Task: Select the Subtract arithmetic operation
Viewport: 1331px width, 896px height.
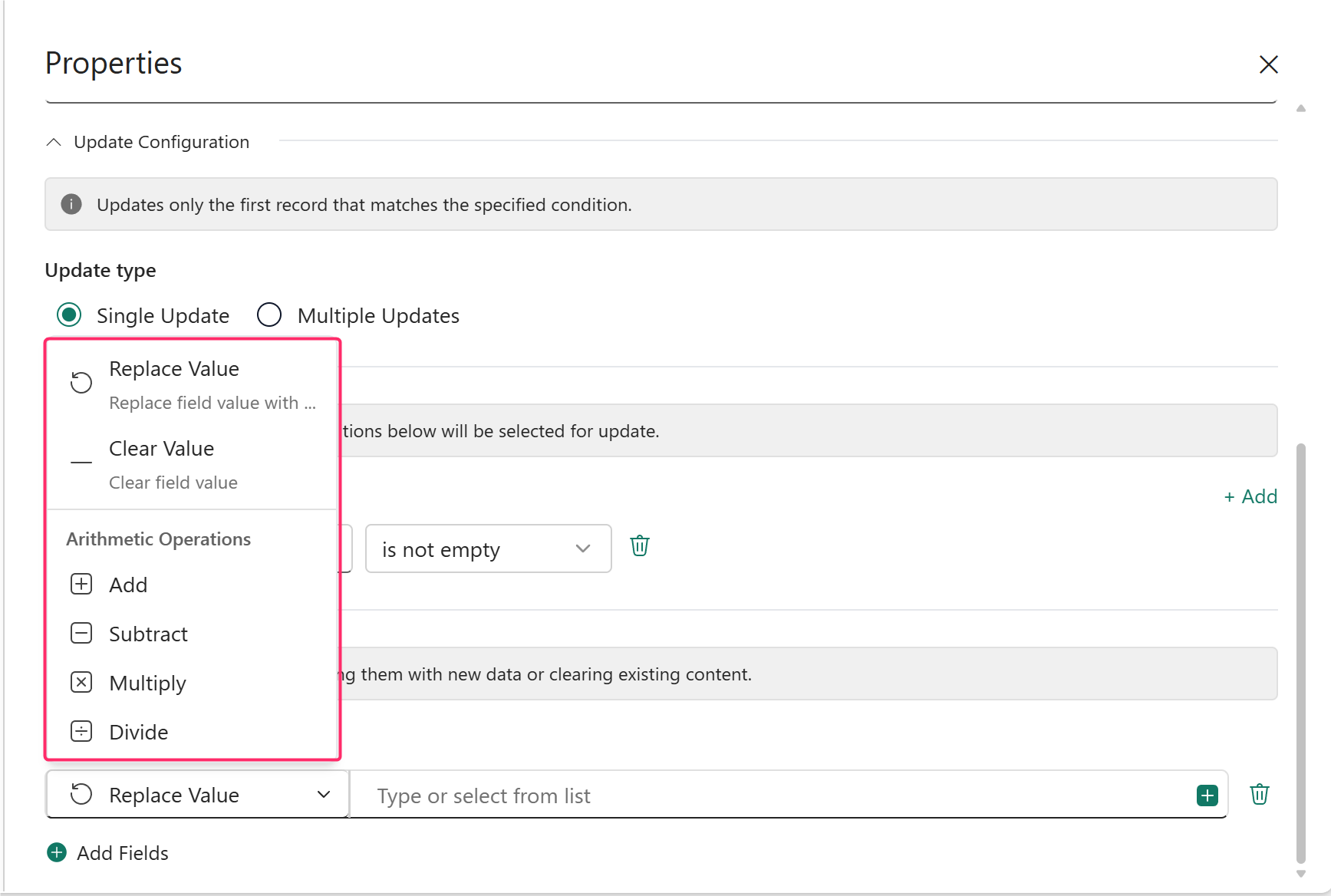Action: 193,634
